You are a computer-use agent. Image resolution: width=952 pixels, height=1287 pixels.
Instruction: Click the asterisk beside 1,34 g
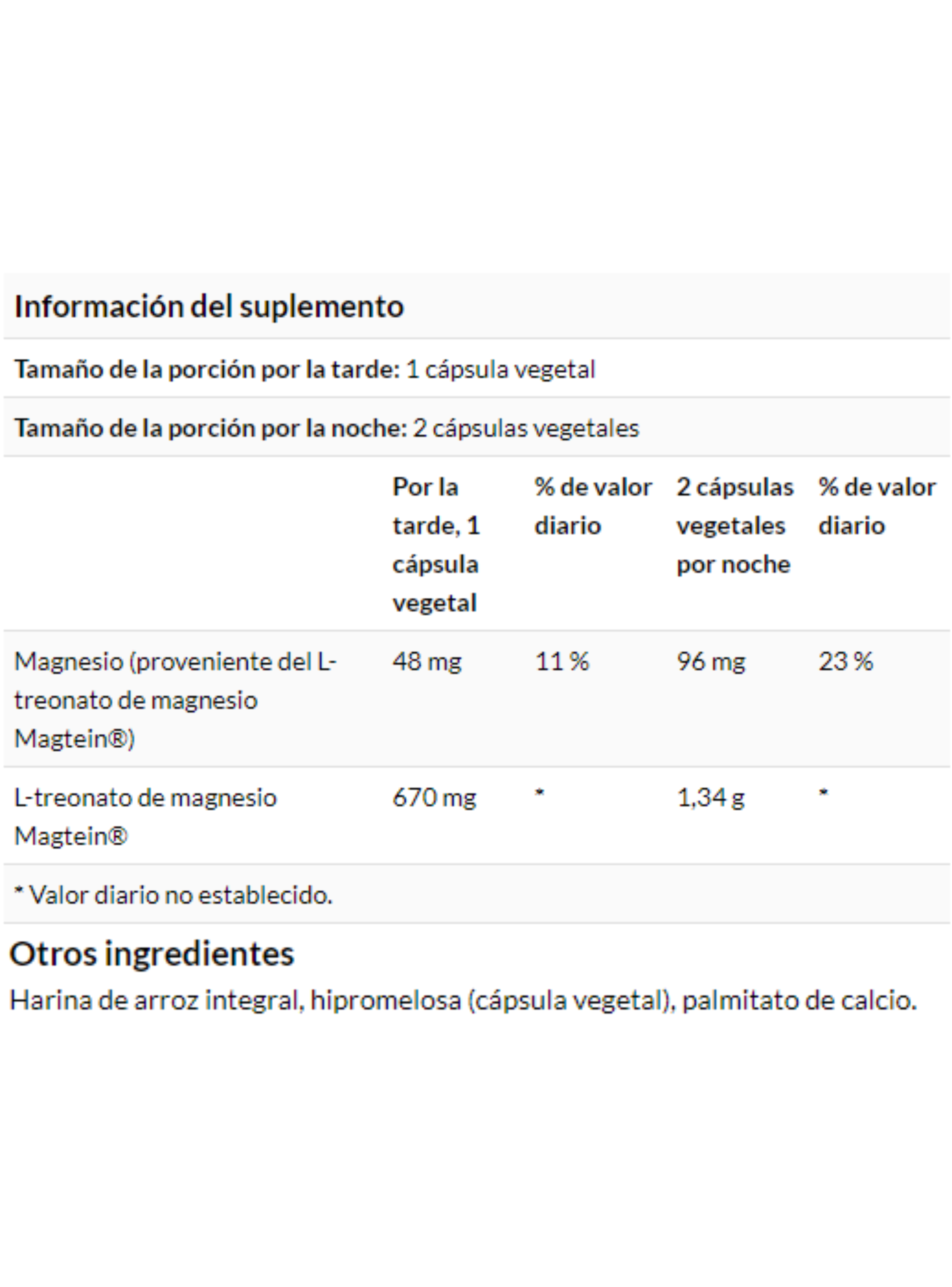click(823, 793)
